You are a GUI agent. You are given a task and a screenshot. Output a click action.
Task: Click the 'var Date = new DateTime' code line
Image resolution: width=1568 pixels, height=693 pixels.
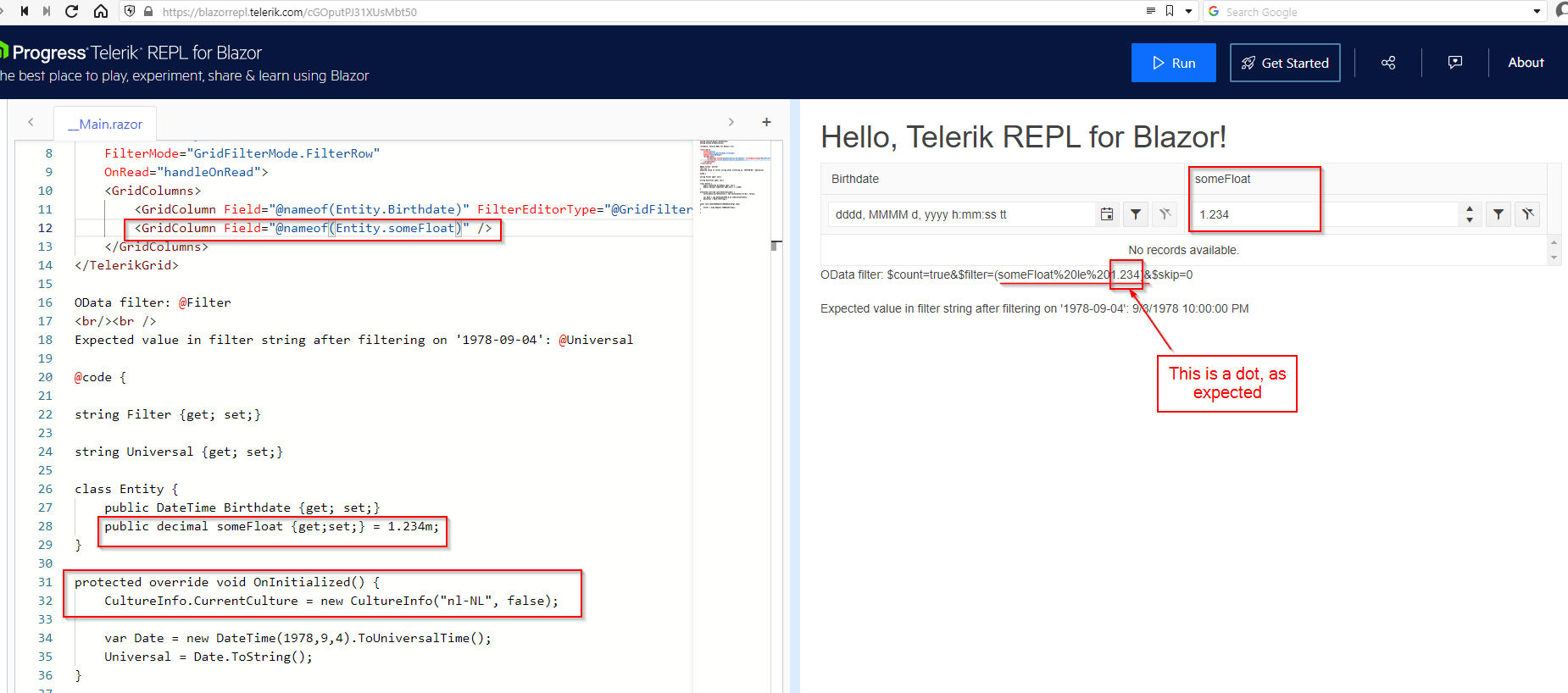(x=297, y=638)
